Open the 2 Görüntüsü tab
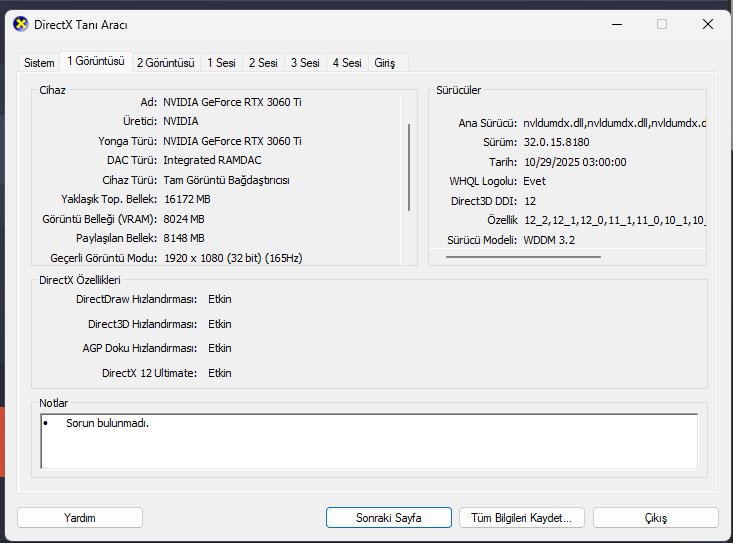 165,63
